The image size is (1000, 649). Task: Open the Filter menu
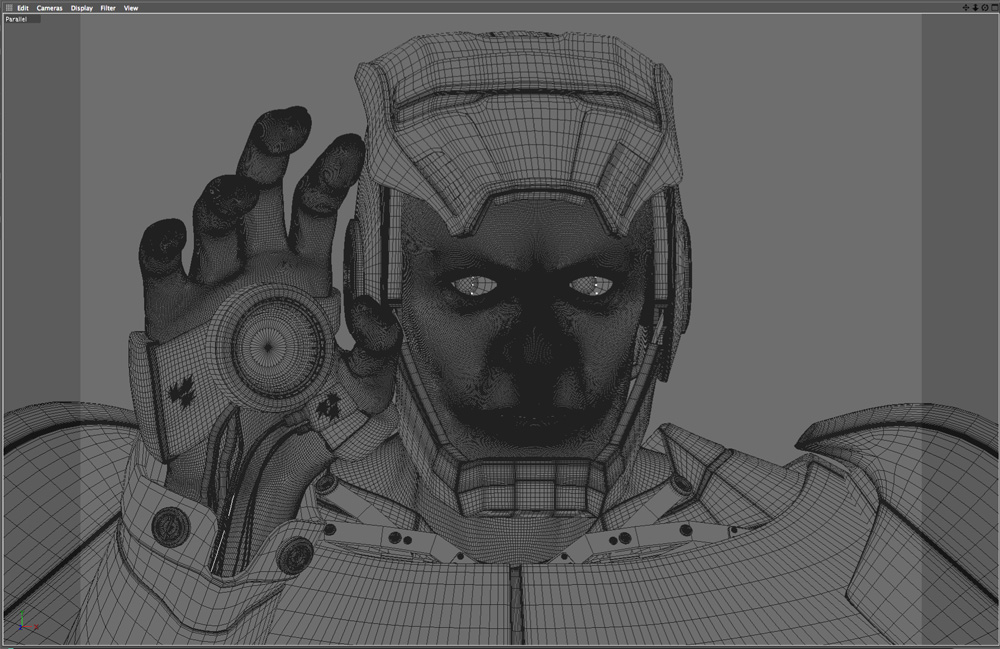108,8
